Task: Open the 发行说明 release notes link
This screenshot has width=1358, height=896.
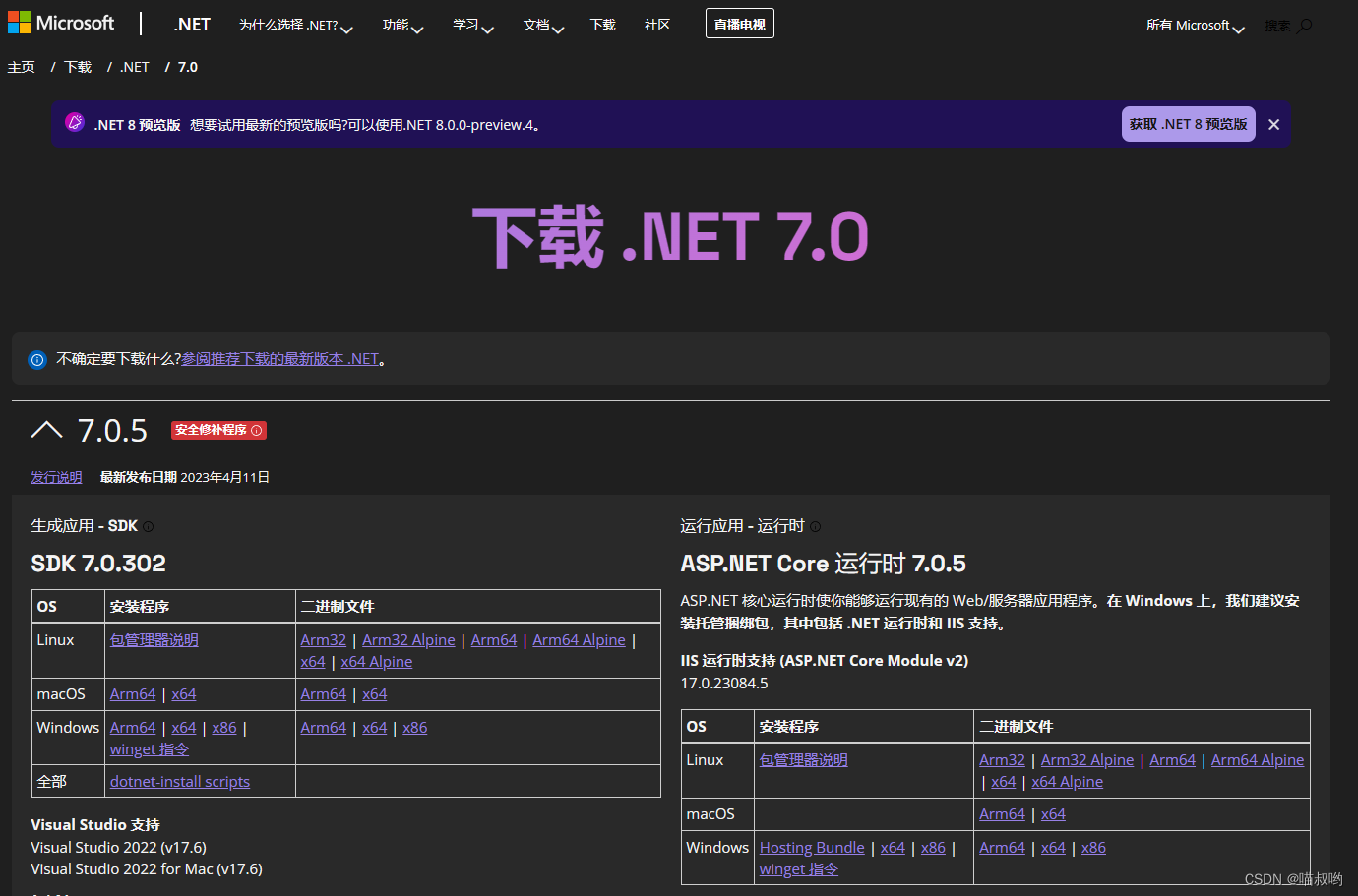Action: (56, 477)
